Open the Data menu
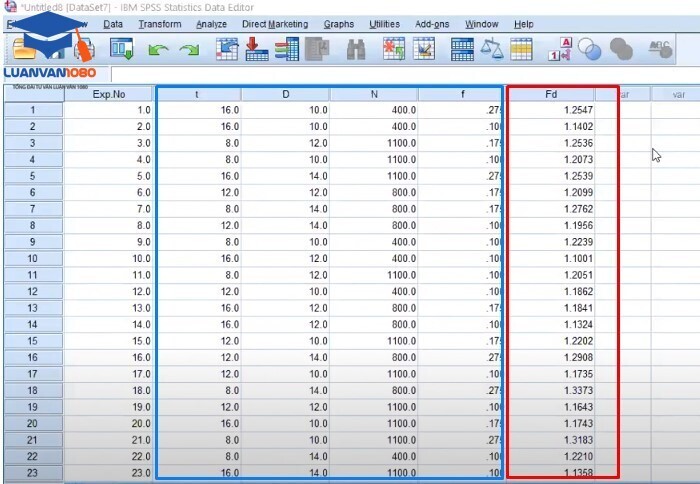The height and width of the screenshot is (484, 700). point(113,24)
